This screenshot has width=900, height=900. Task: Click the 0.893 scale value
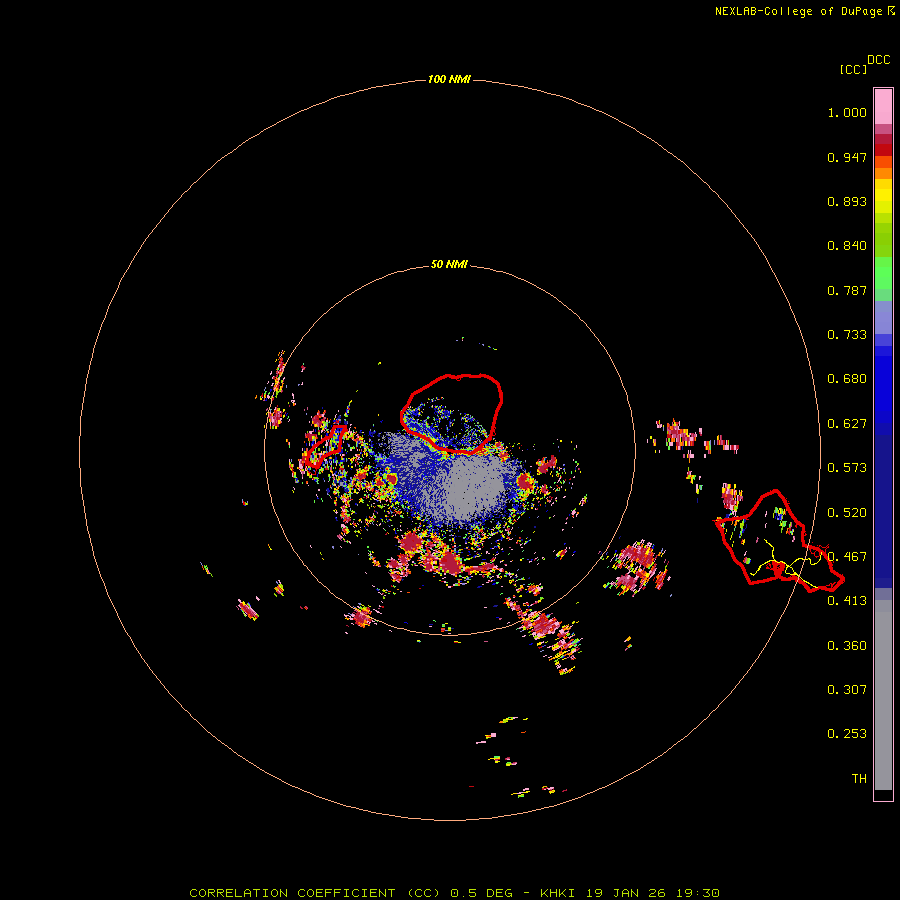pos(847,201)
